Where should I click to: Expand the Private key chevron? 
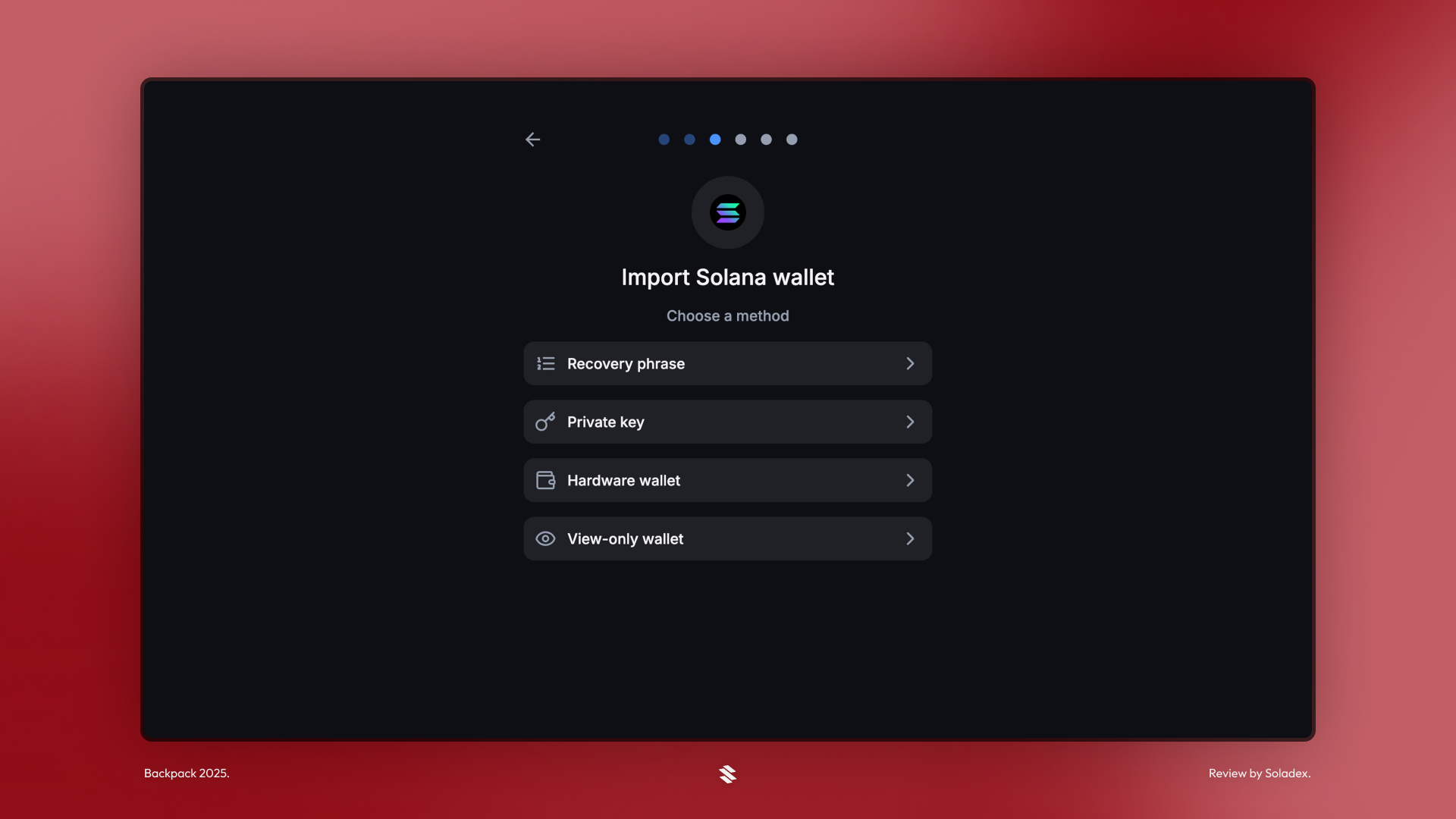910,422
